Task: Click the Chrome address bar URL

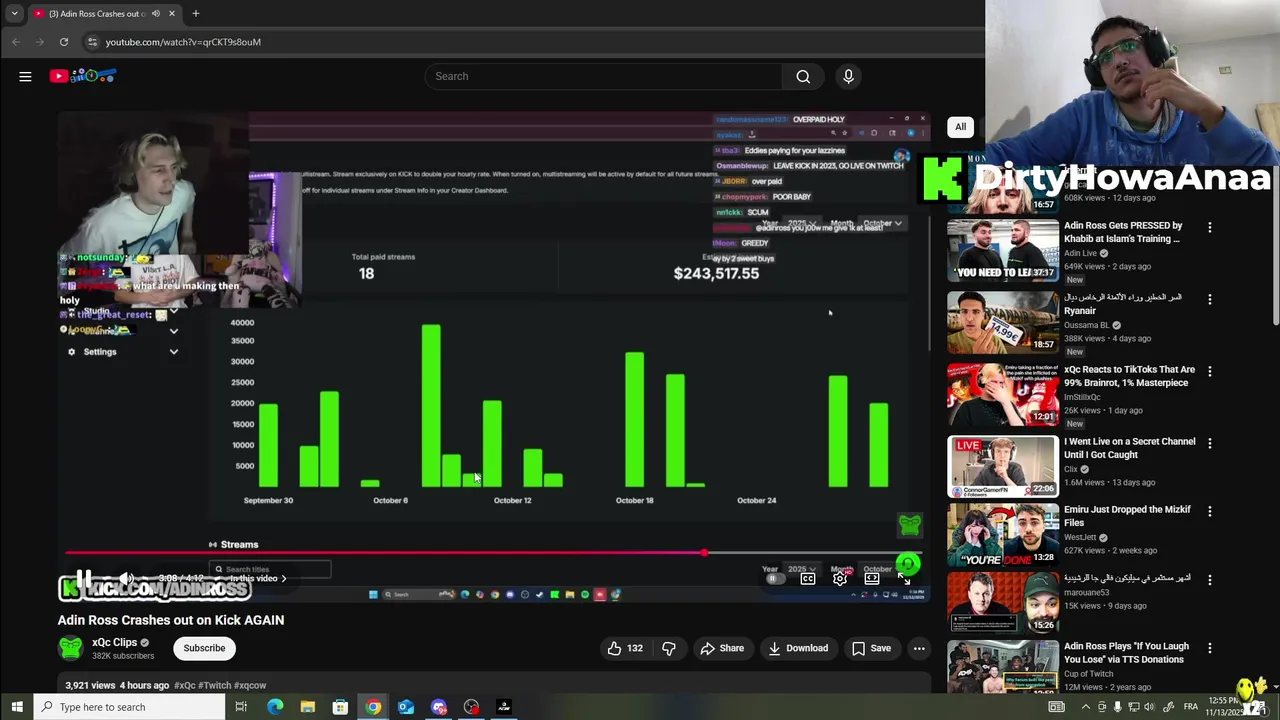Action: click(x=183, y=42)
